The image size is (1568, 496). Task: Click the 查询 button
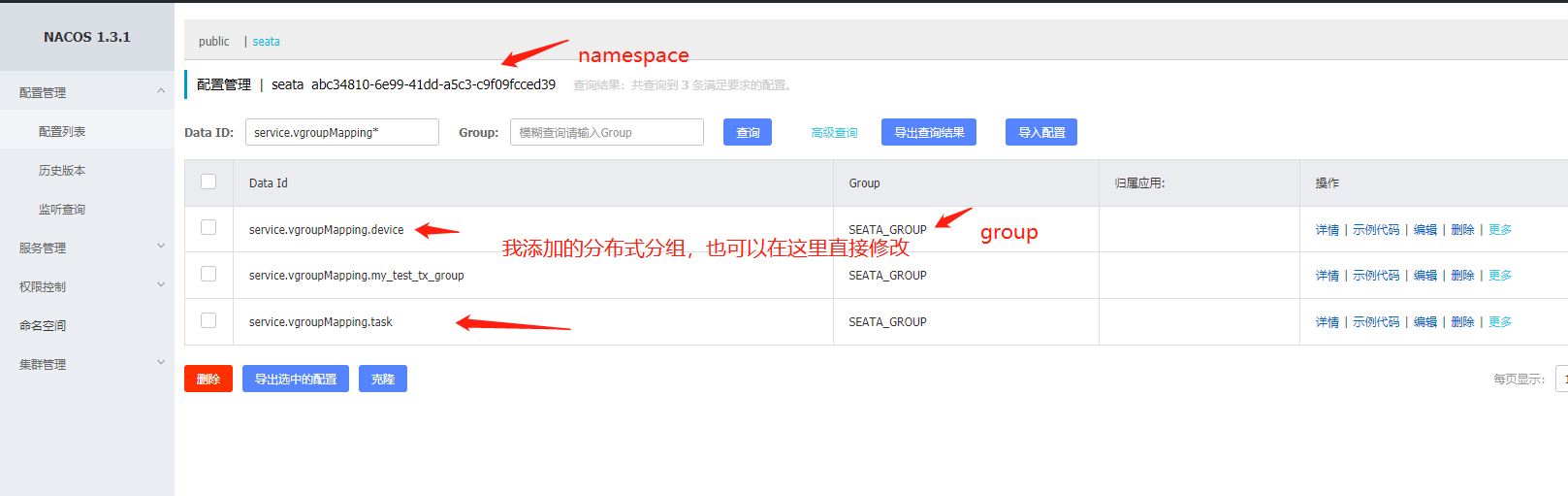click(747, 132)
